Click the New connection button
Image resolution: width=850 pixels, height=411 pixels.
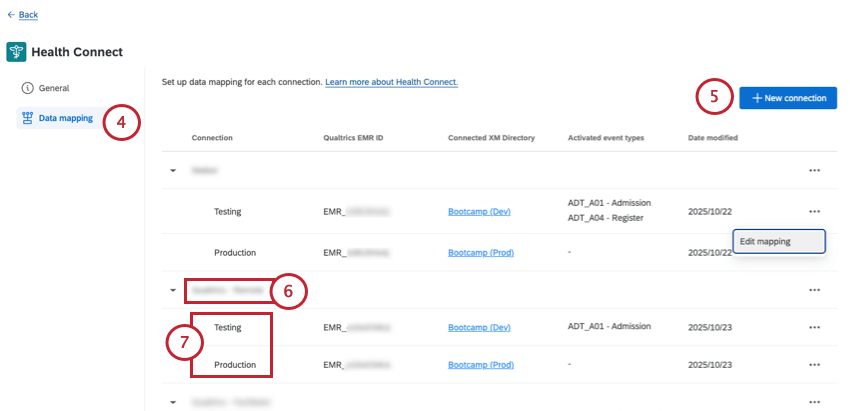tap(788, 98)
